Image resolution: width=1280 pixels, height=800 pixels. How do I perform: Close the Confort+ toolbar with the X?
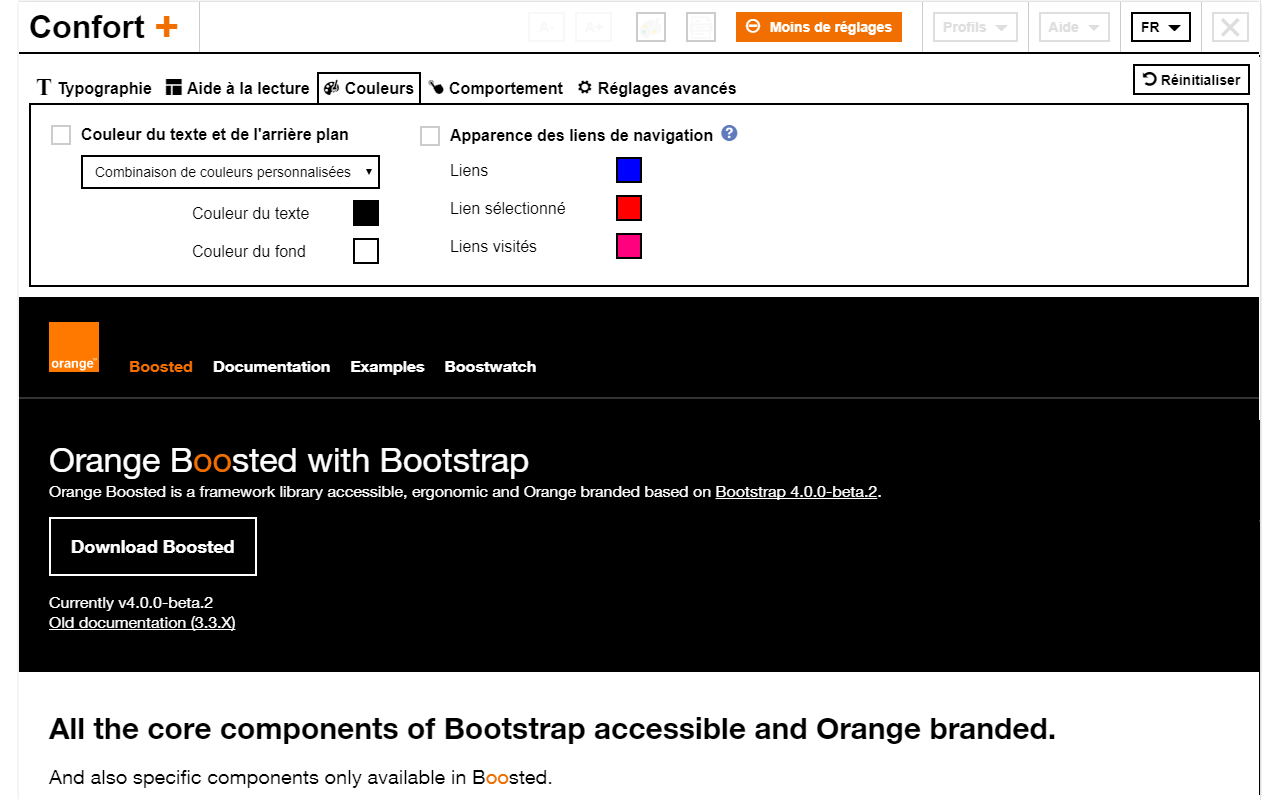click(x=1230, y=27)
